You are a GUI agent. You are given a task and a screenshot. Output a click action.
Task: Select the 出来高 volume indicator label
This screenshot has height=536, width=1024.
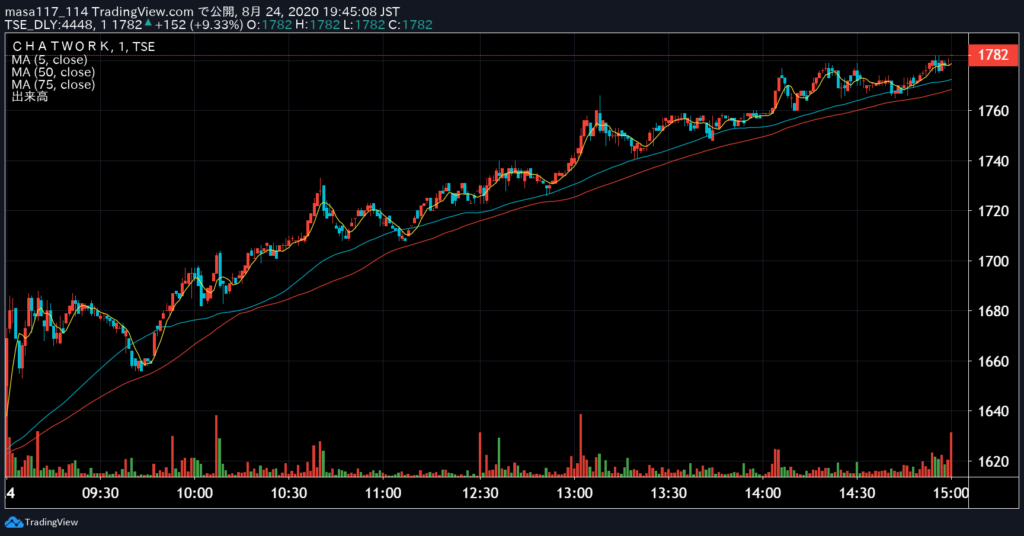click(30, 97)
